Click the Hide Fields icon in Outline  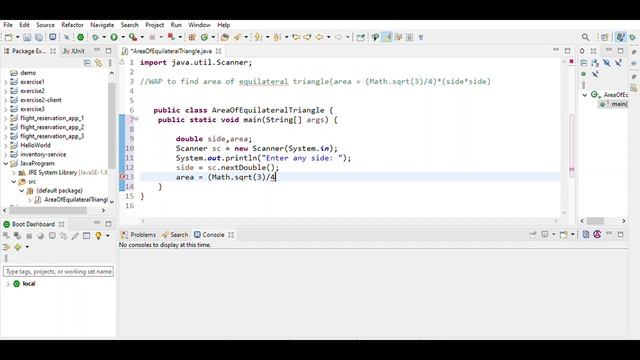607,63
